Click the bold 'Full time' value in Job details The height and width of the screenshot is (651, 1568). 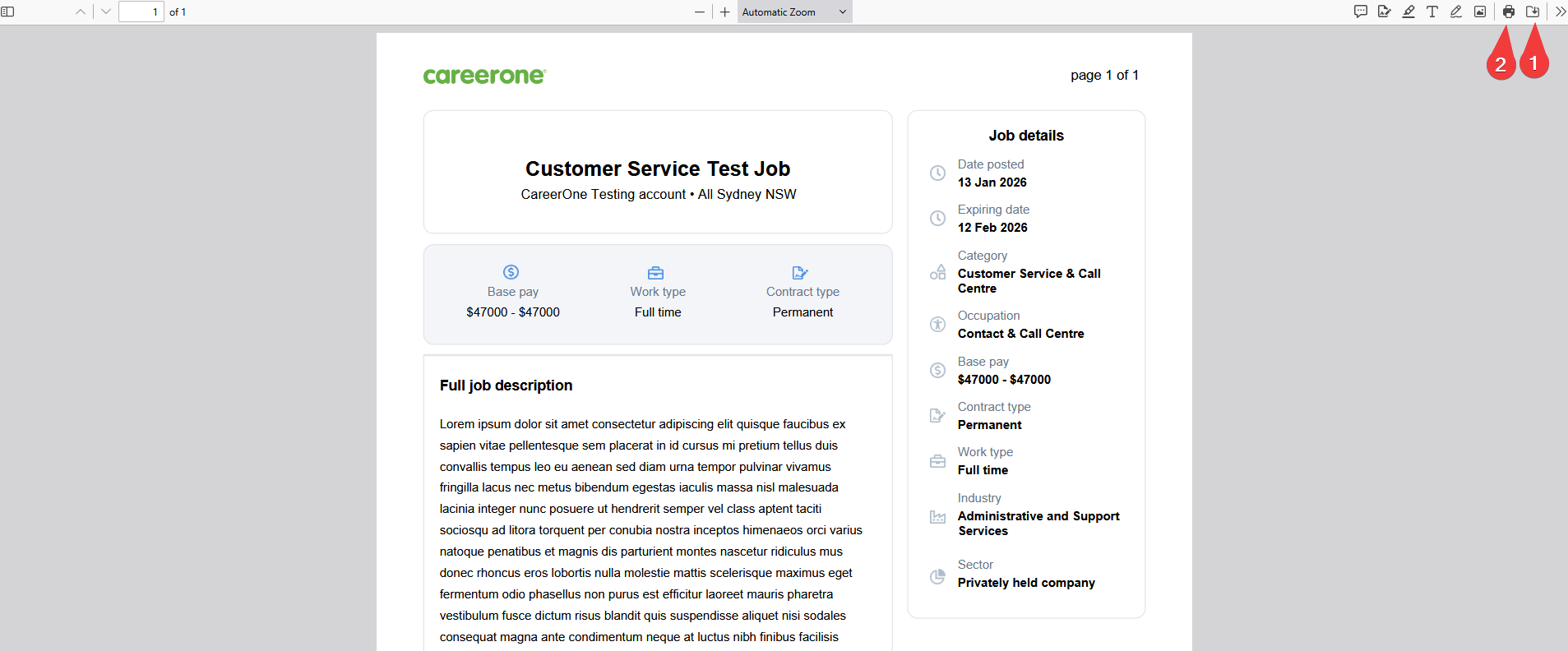pos(983,470)
